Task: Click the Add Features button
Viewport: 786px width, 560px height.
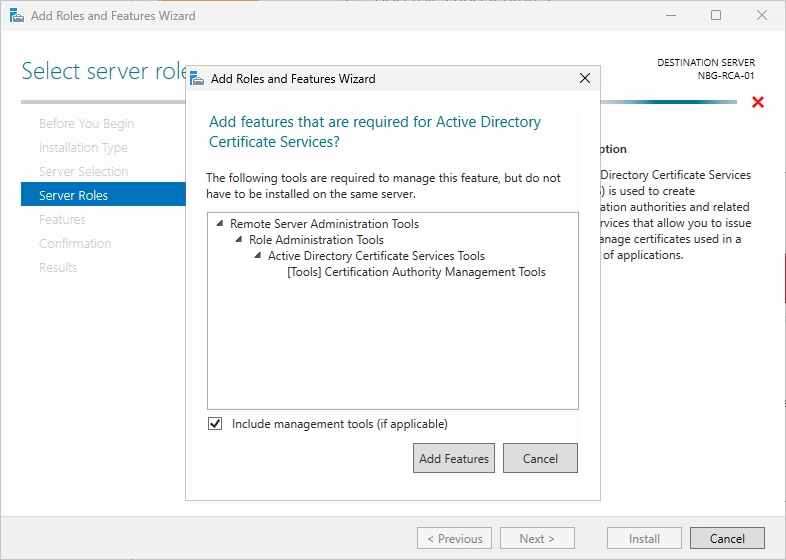Action: 454,458
